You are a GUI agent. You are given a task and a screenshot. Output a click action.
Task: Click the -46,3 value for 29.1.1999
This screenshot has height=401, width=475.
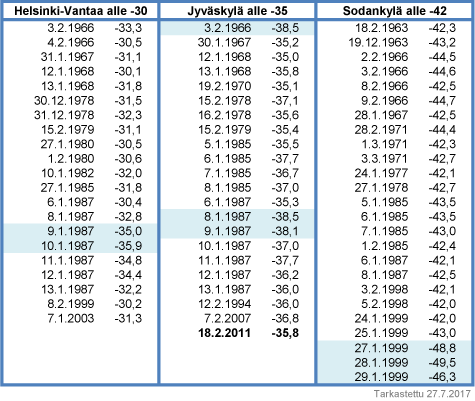tap(442, 377)
